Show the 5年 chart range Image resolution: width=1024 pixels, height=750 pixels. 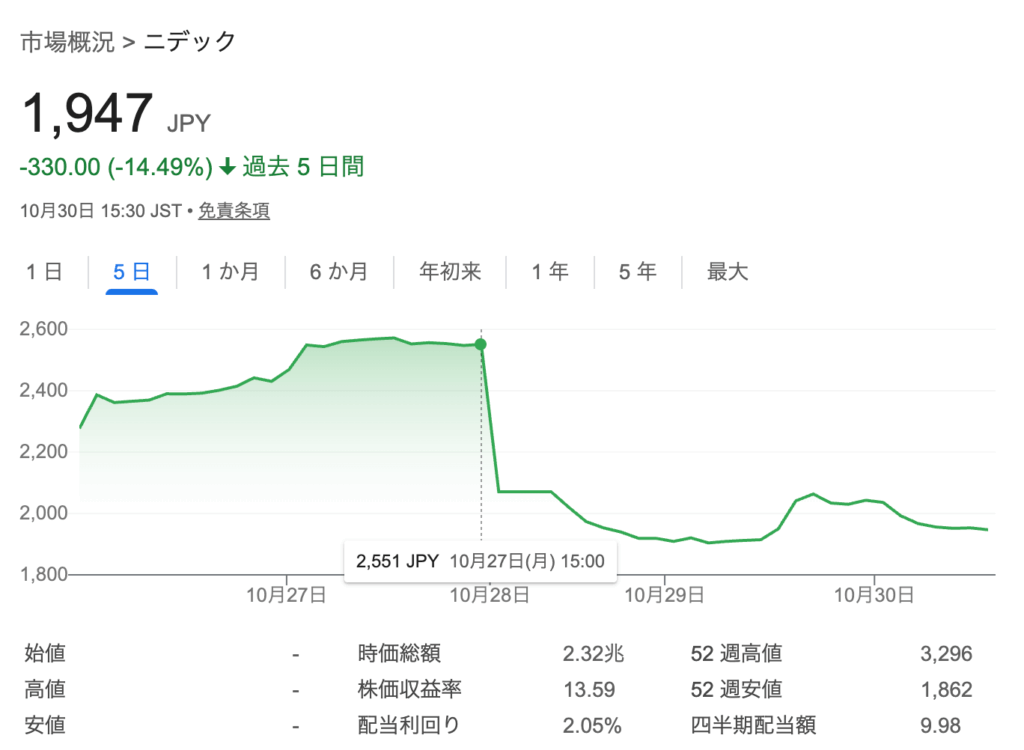click(638, 271)
